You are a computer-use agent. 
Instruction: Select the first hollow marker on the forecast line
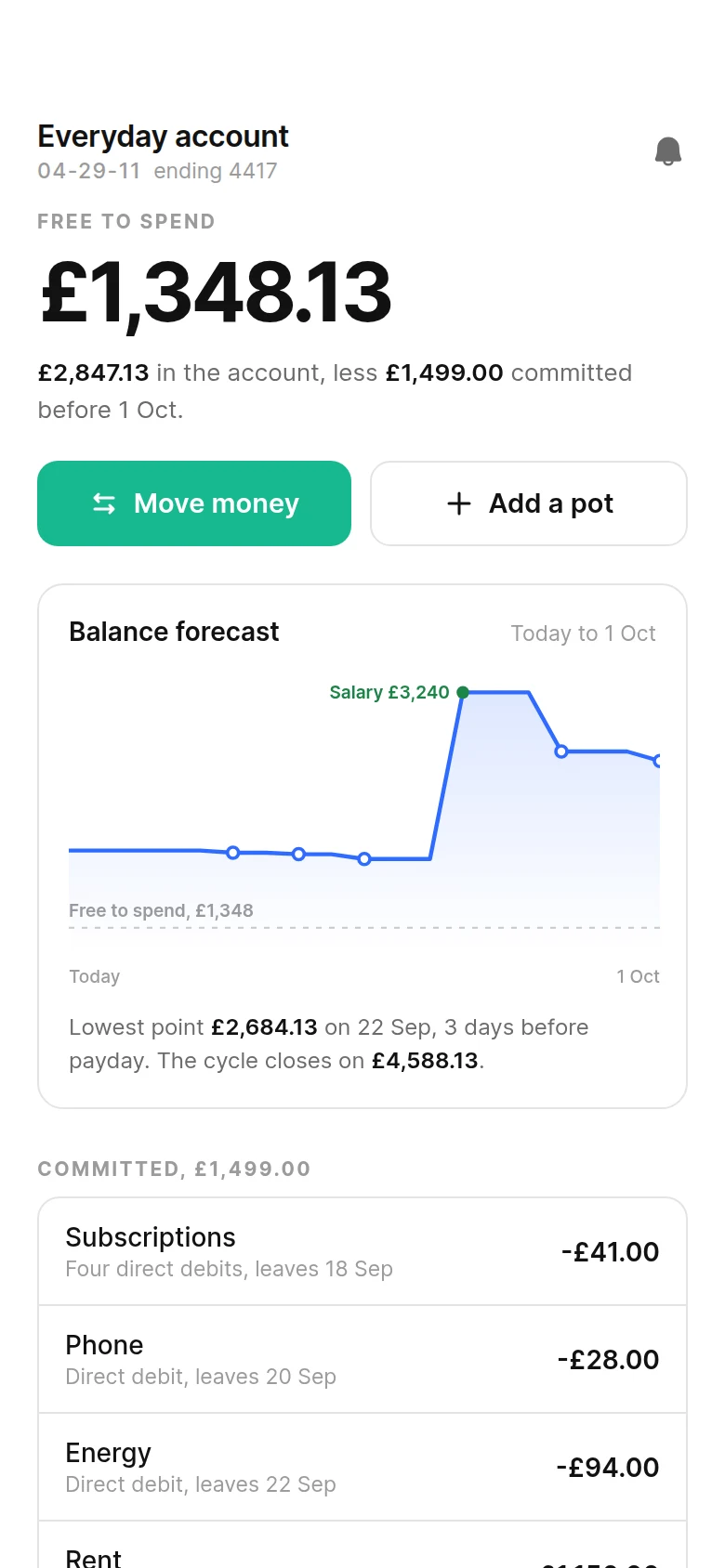233,853
